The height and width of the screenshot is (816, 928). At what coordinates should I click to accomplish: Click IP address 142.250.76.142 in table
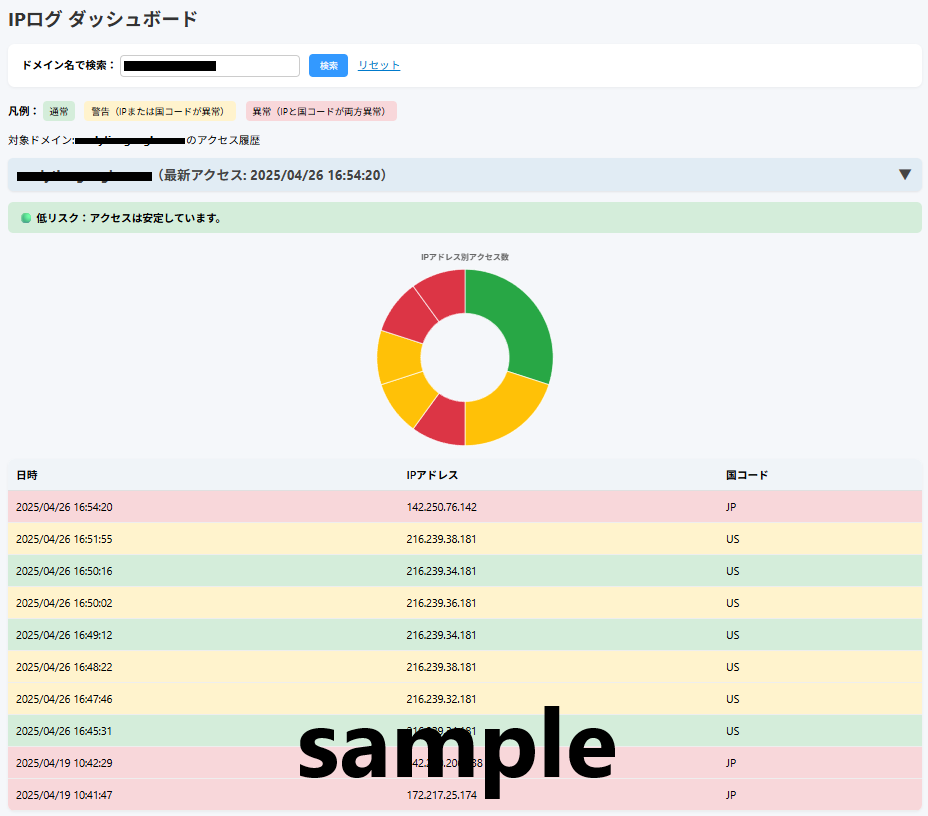[x=441, y=507]
